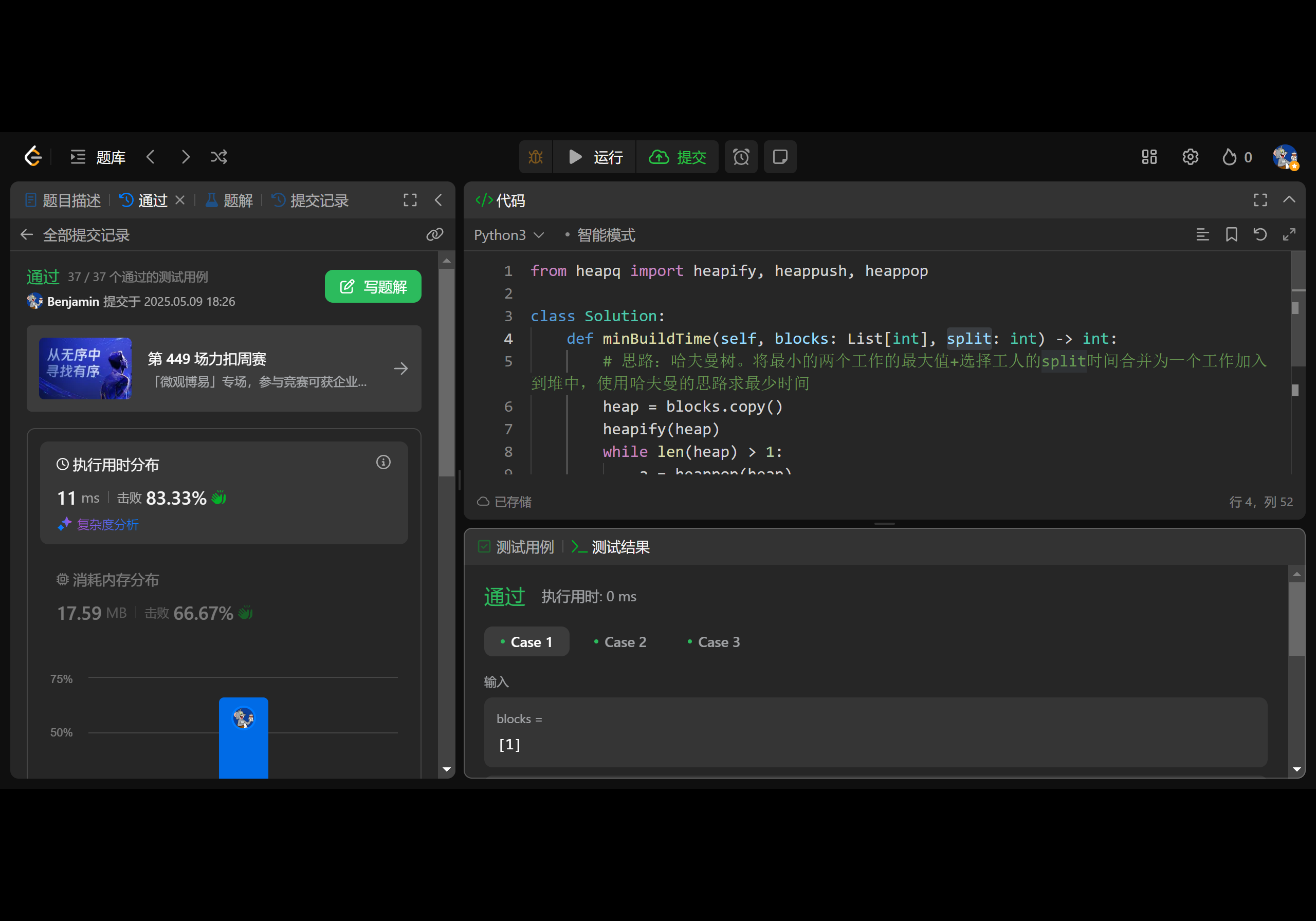The image size is (1316, 921).
Task: Click the bookmark icon in code editor
Action: click(x=1231, y=234)
